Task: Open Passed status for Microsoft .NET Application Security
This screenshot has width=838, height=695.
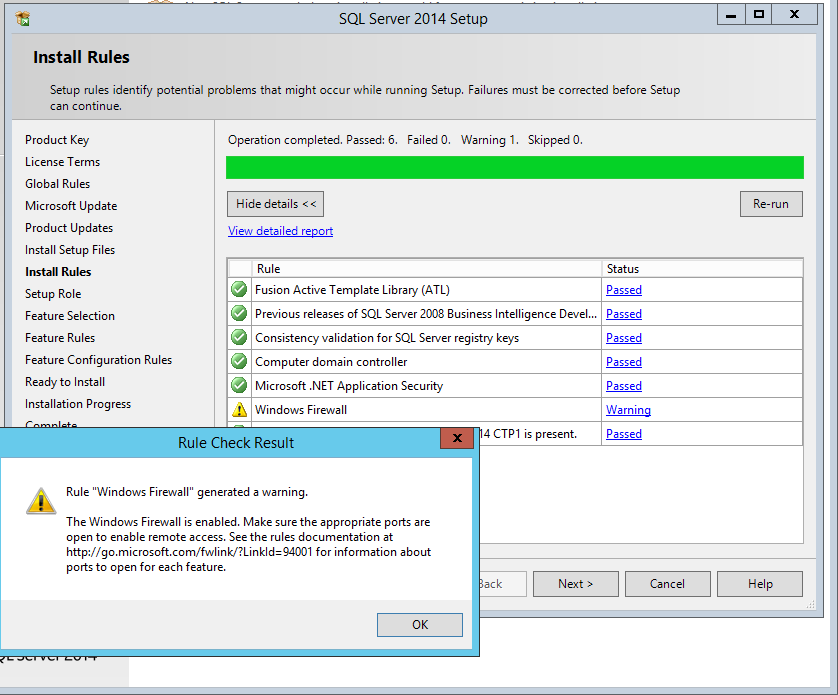Action: [624, 386]
